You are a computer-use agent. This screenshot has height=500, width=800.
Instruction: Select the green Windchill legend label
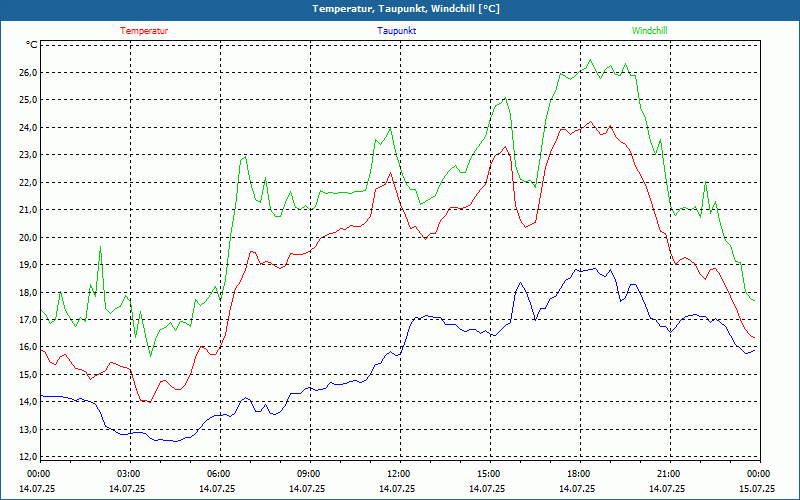[649, 30]
